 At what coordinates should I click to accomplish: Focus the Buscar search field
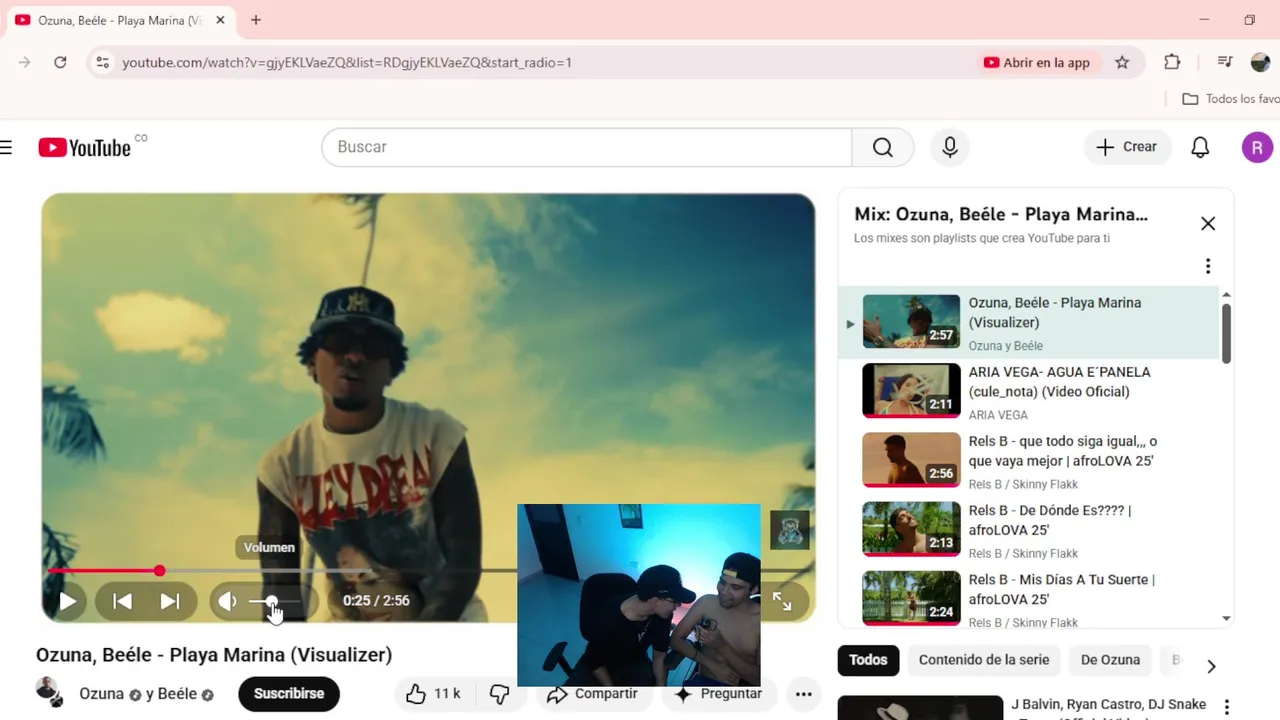click(x=587, y=147)
